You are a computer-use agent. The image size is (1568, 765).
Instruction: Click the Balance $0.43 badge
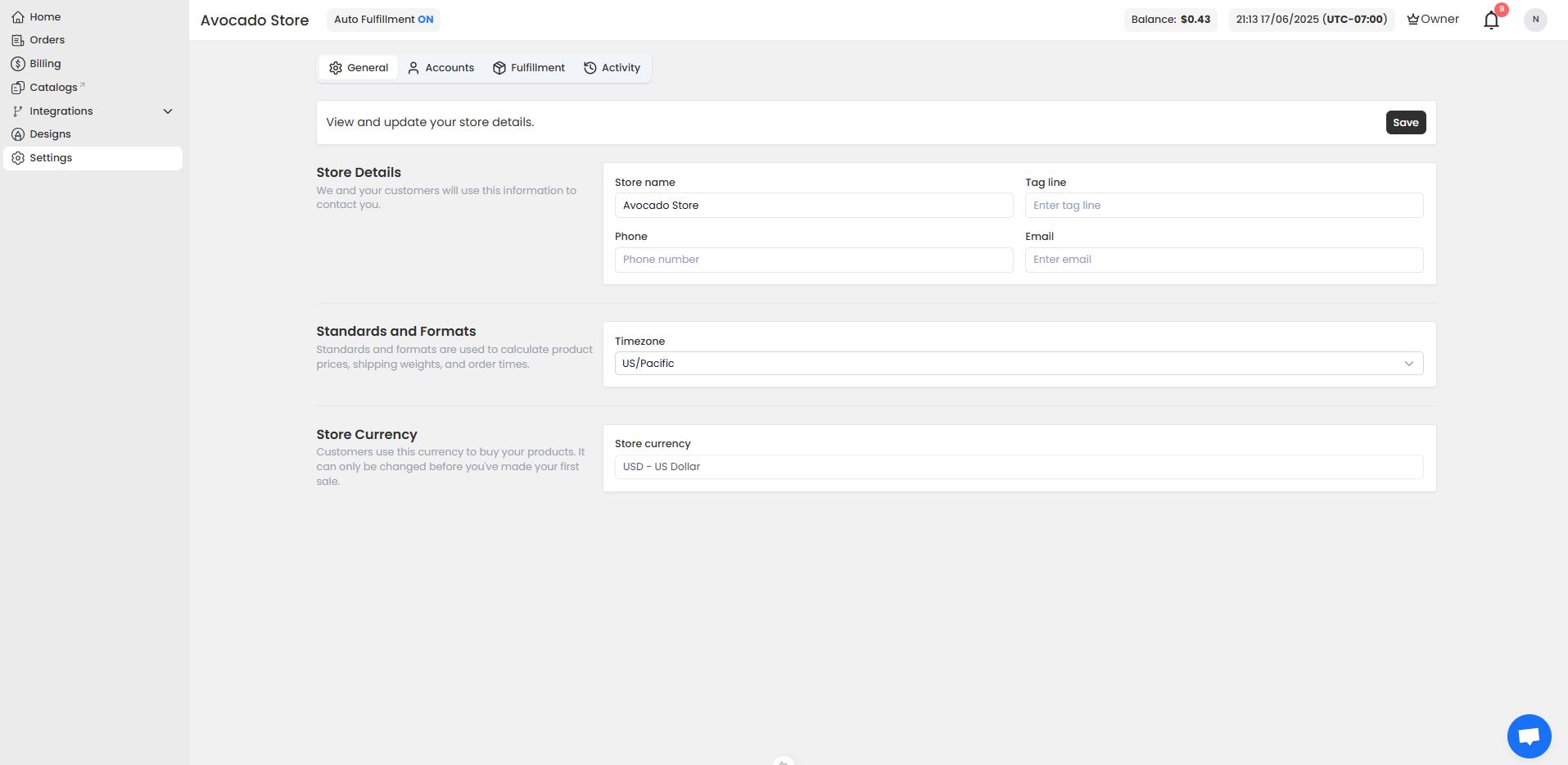pyautogui.click(x=1170, y=20)
